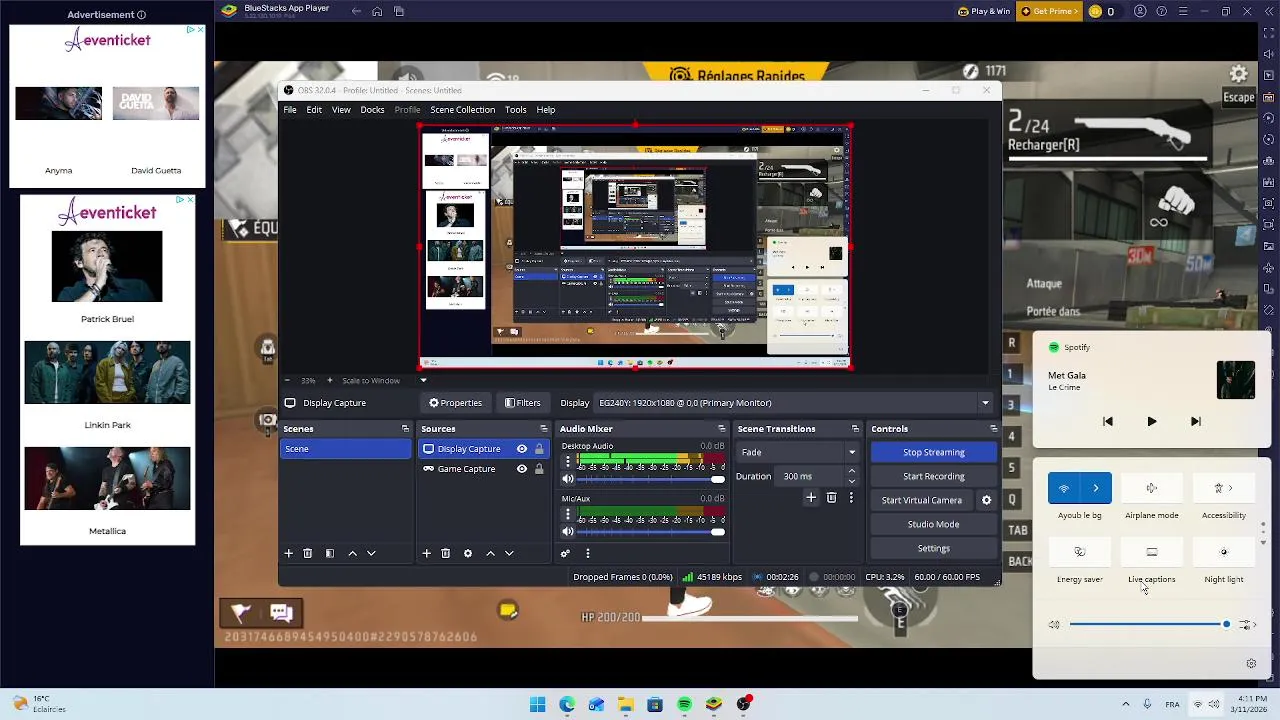Add a new source with plus icon
This screenshot has height=720, width=1280.
(426, 553)
